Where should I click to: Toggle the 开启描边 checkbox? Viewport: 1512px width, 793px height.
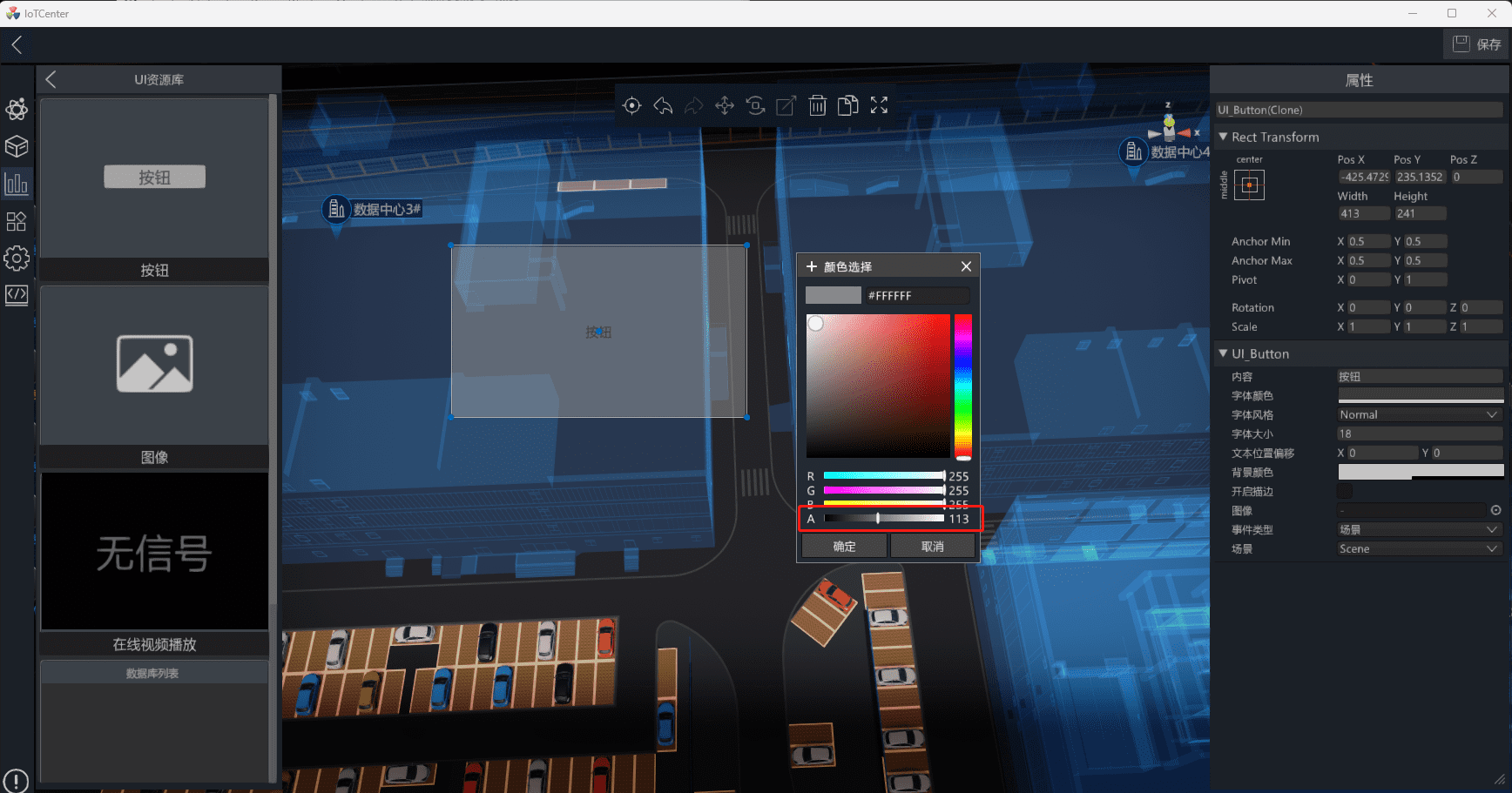(x=1346, y=492)
